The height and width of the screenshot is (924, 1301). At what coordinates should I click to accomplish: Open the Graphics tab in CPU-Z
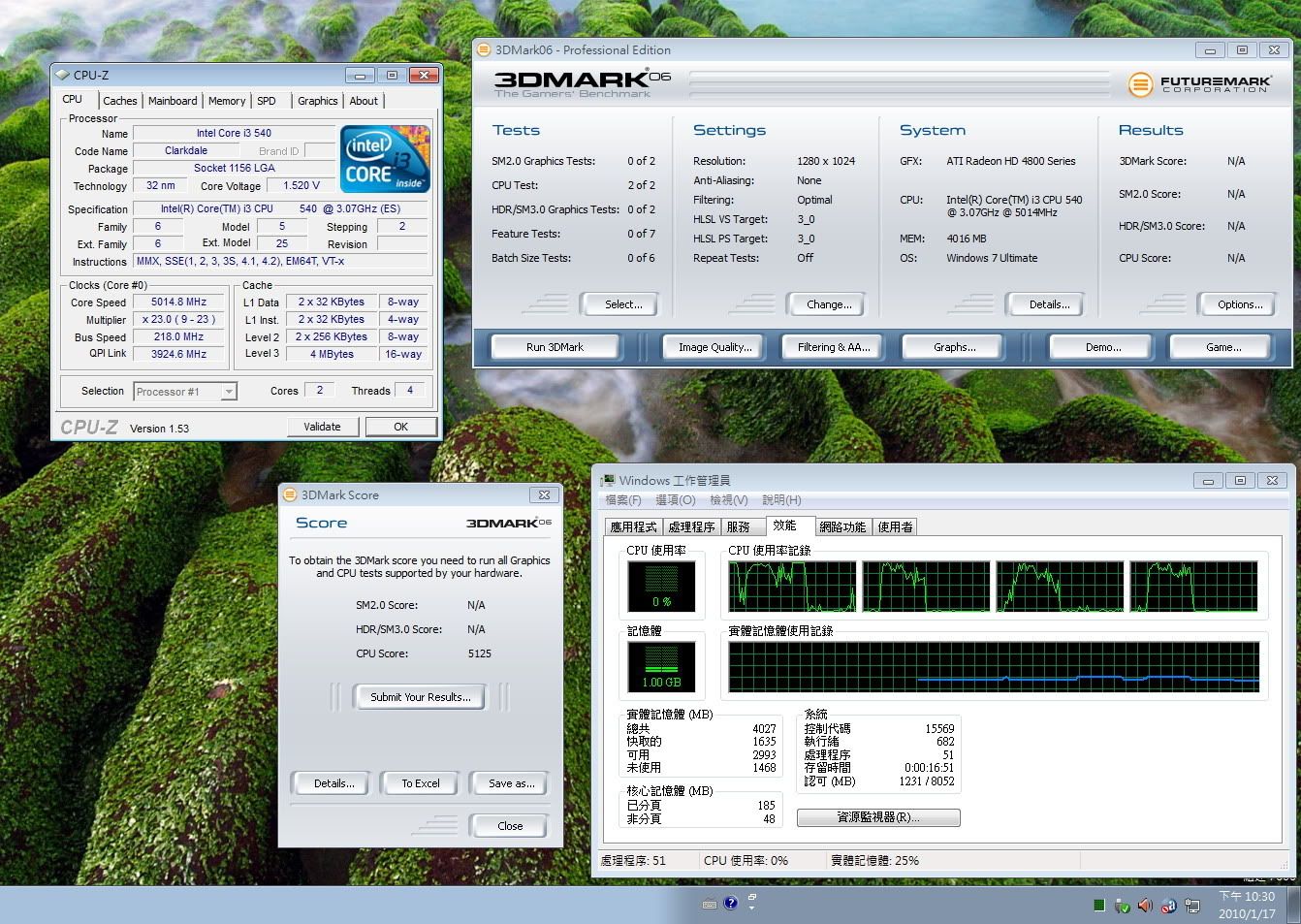(x=318, y=101)
